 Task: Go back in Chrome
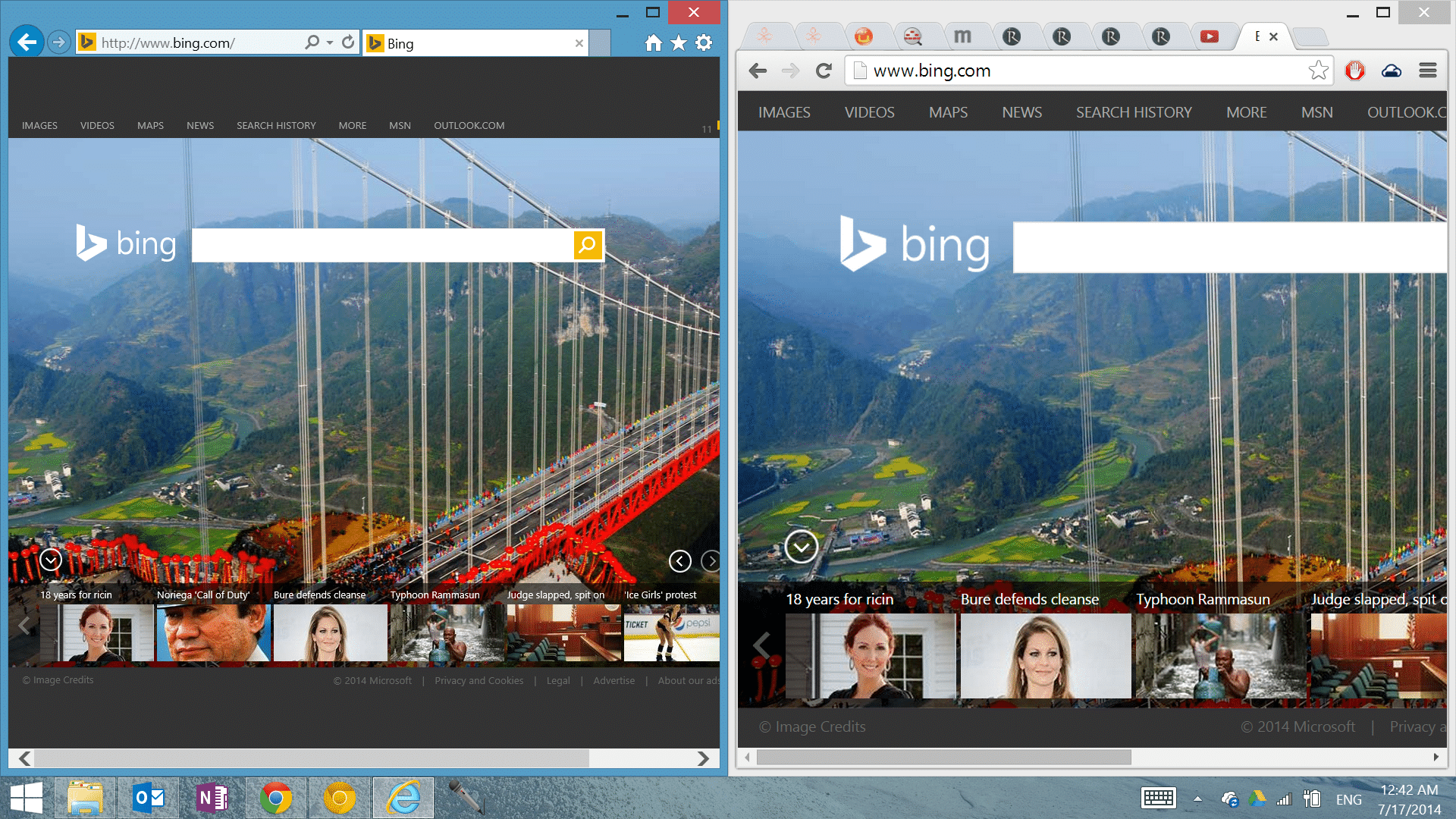click(758, 71)
